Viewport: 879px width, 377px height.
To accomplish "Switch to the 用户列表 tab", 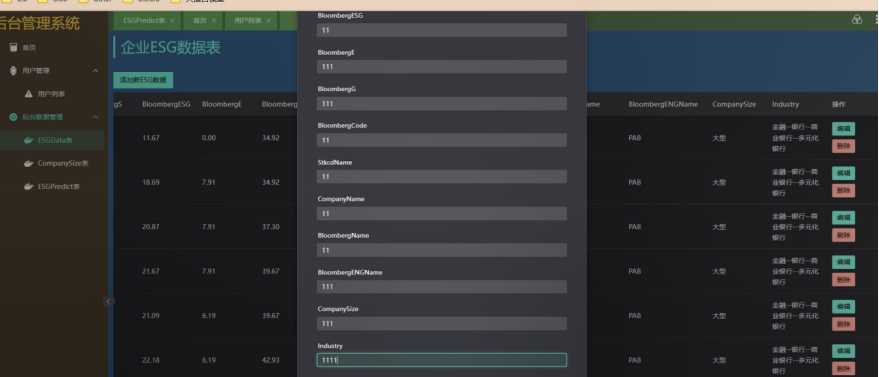I will tap(248, 21).
